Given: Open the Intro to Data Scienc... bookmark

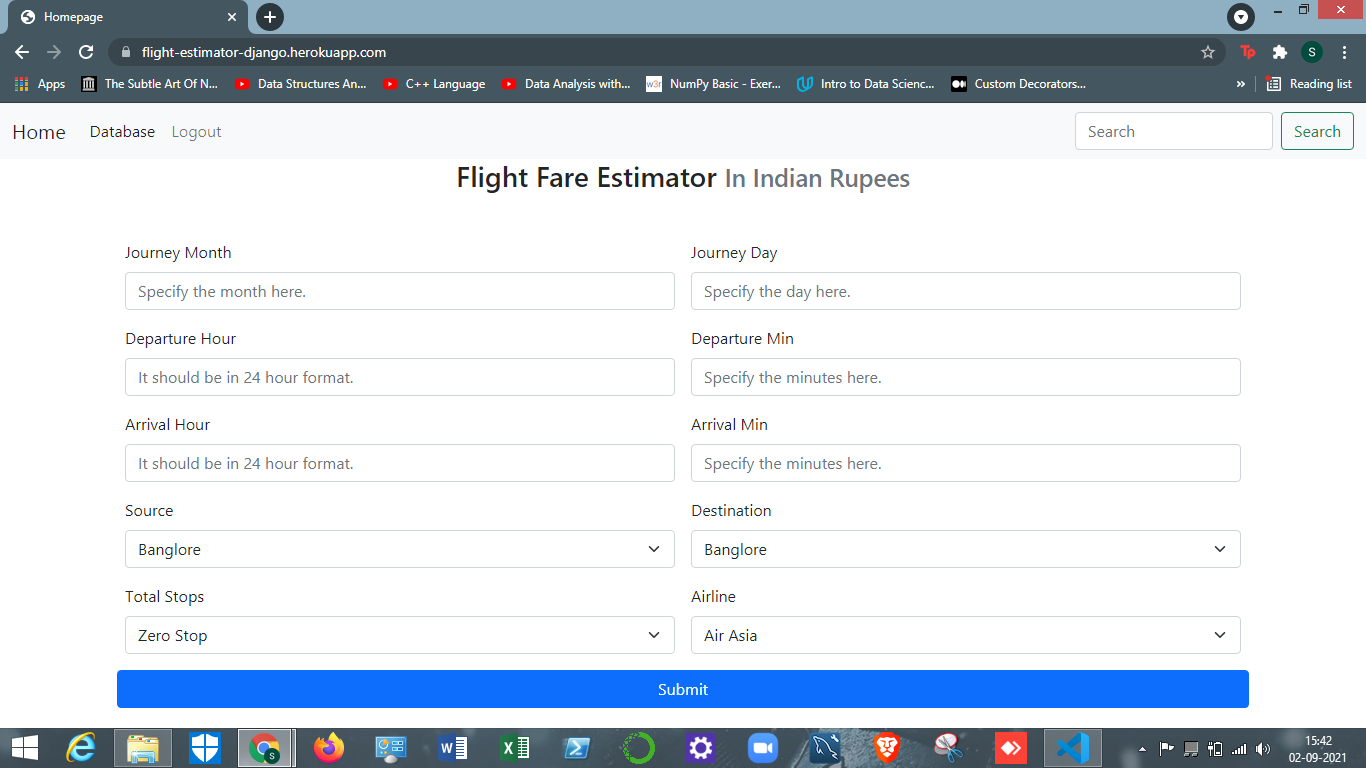Looking at the screenshot, I should [866, 84].
